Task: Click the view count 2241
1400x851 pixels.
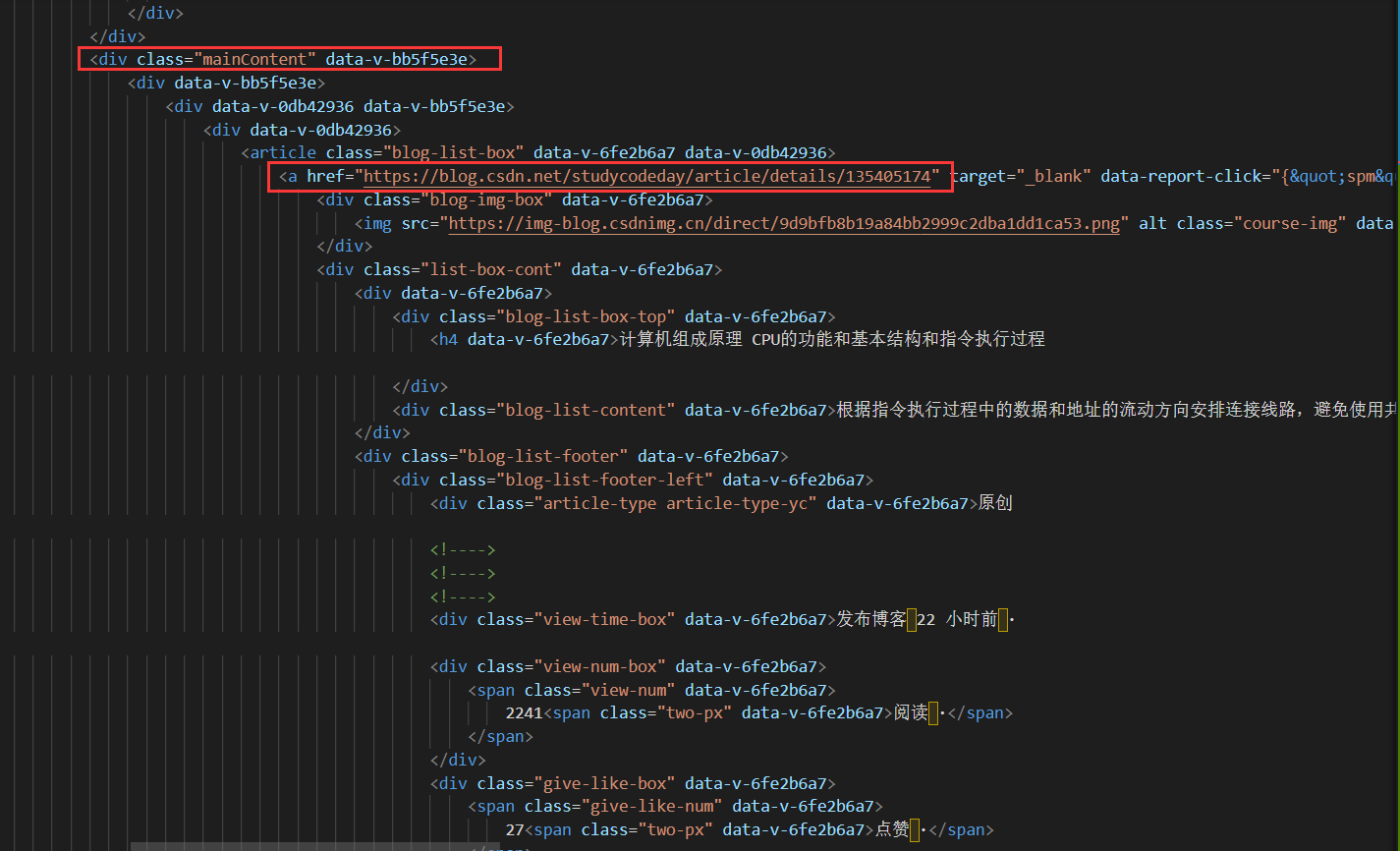Action: pos(524,712)
